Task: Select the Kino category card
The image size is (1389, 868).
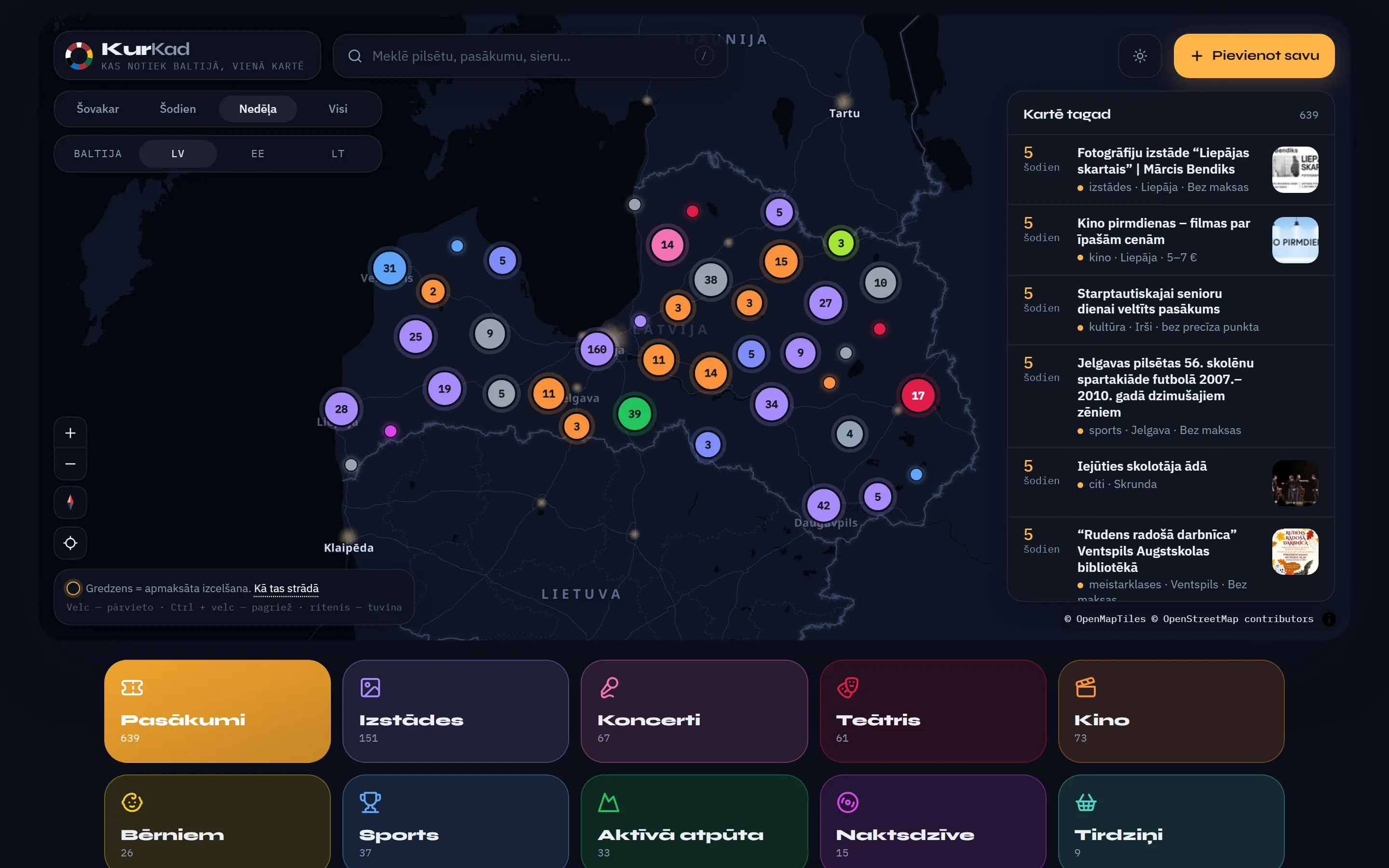Action: pos(1171,711)
